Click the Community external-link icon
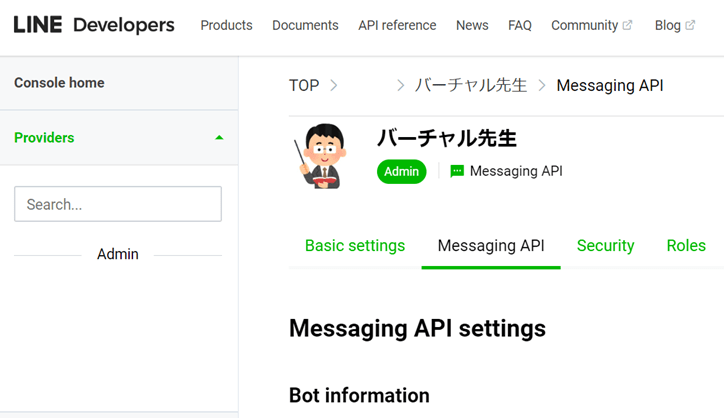The image size is (724, 418). (627, 25)
